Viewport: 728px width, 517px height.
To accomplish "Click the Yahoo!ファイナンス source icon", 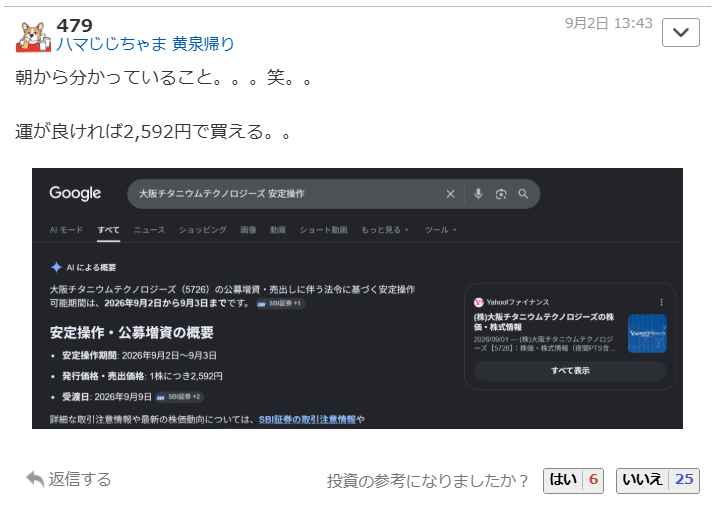I will pos(479,302).
